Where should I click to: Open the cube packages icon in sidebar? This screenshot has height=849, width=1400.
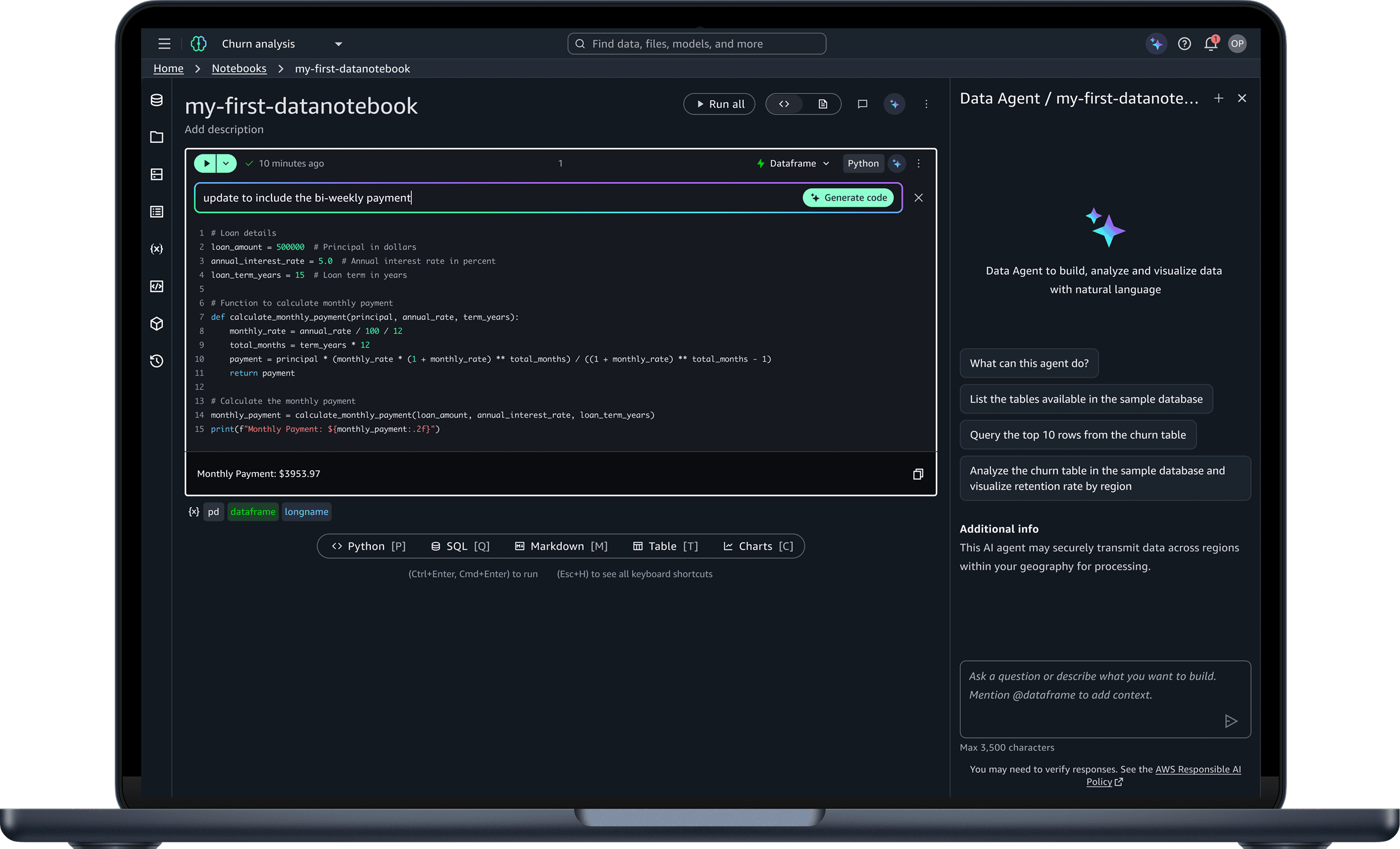[157, 324]
